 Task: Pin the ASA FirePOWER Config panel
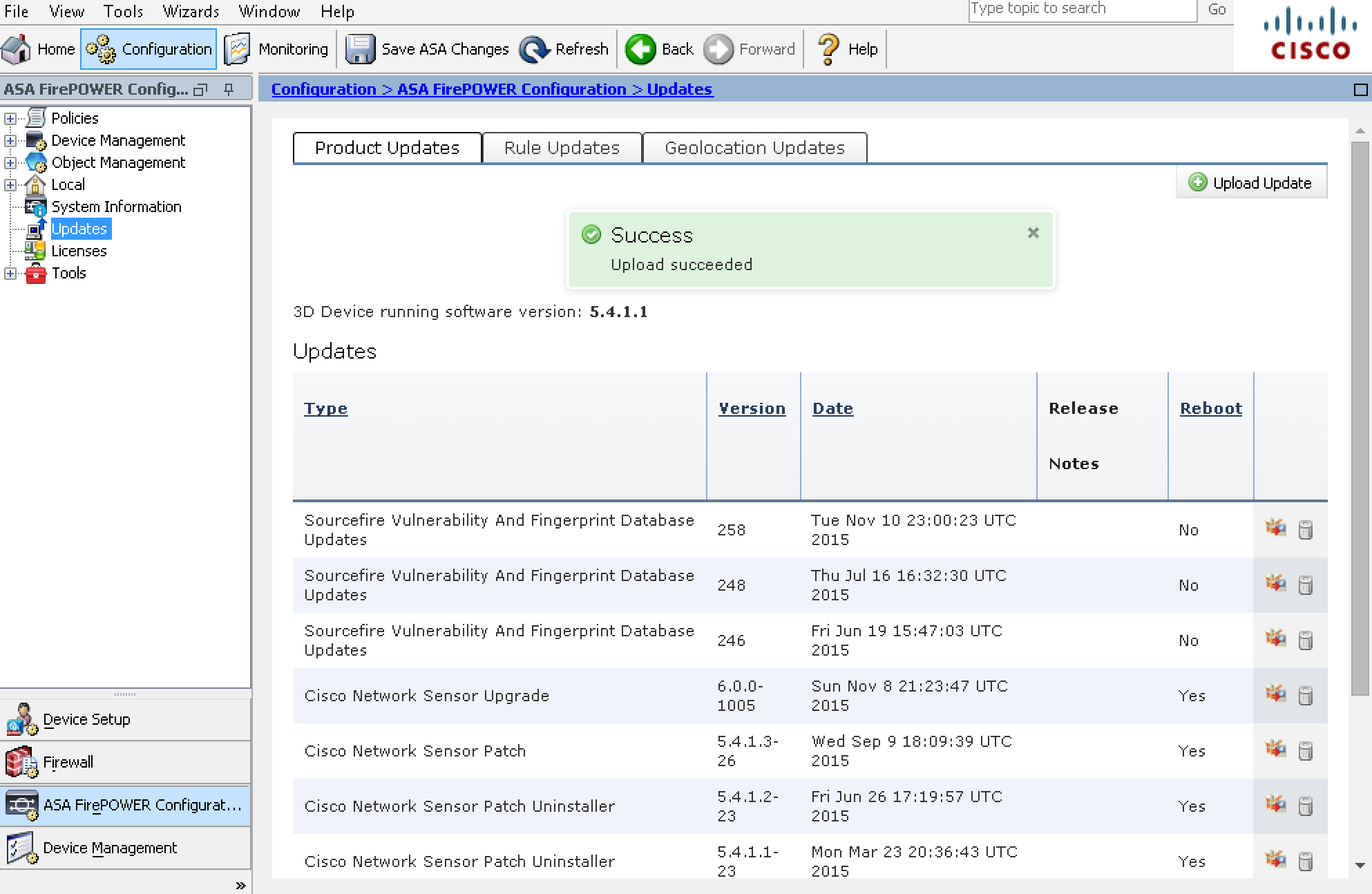pyautogui.click(x=229, y=89)
